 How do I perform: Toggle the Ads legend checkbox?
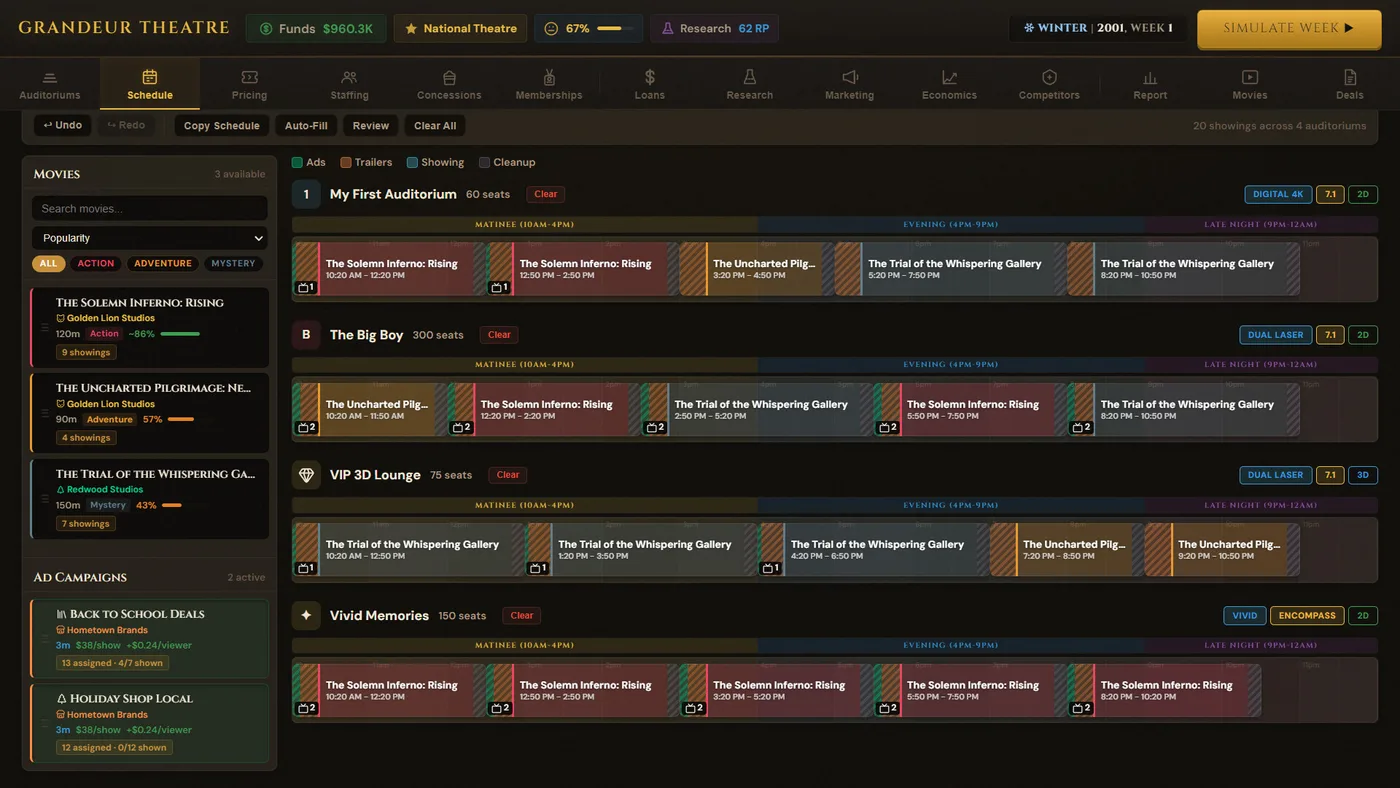point(297,162)
